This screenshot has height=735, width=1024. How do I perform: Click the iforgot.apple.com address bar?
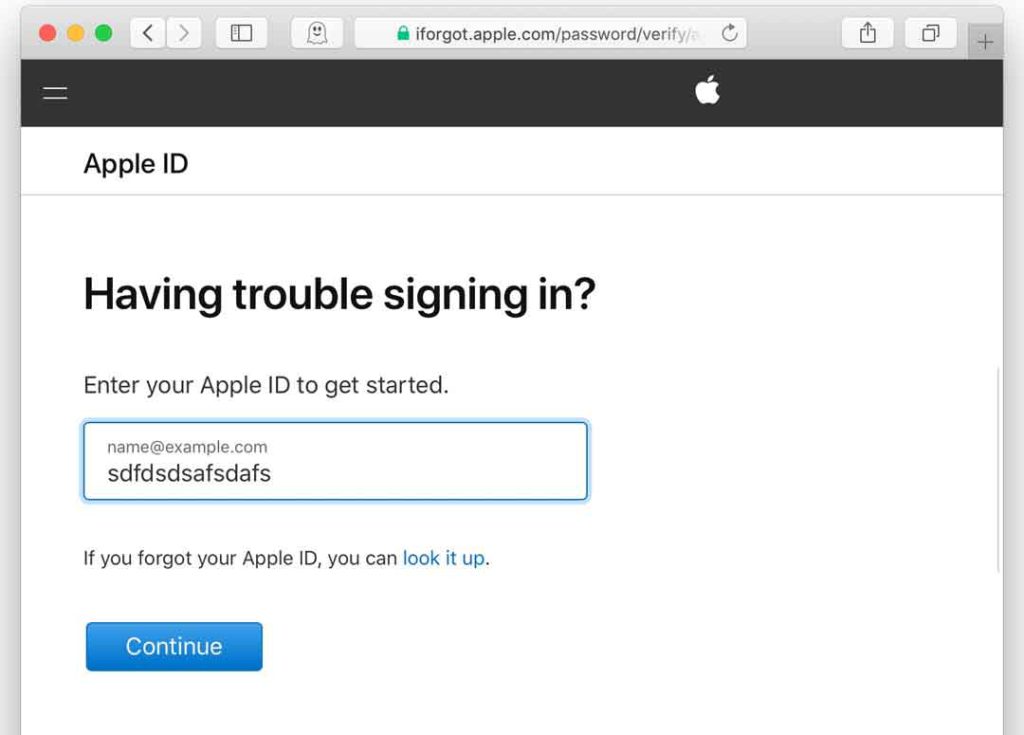click(550, 34)
